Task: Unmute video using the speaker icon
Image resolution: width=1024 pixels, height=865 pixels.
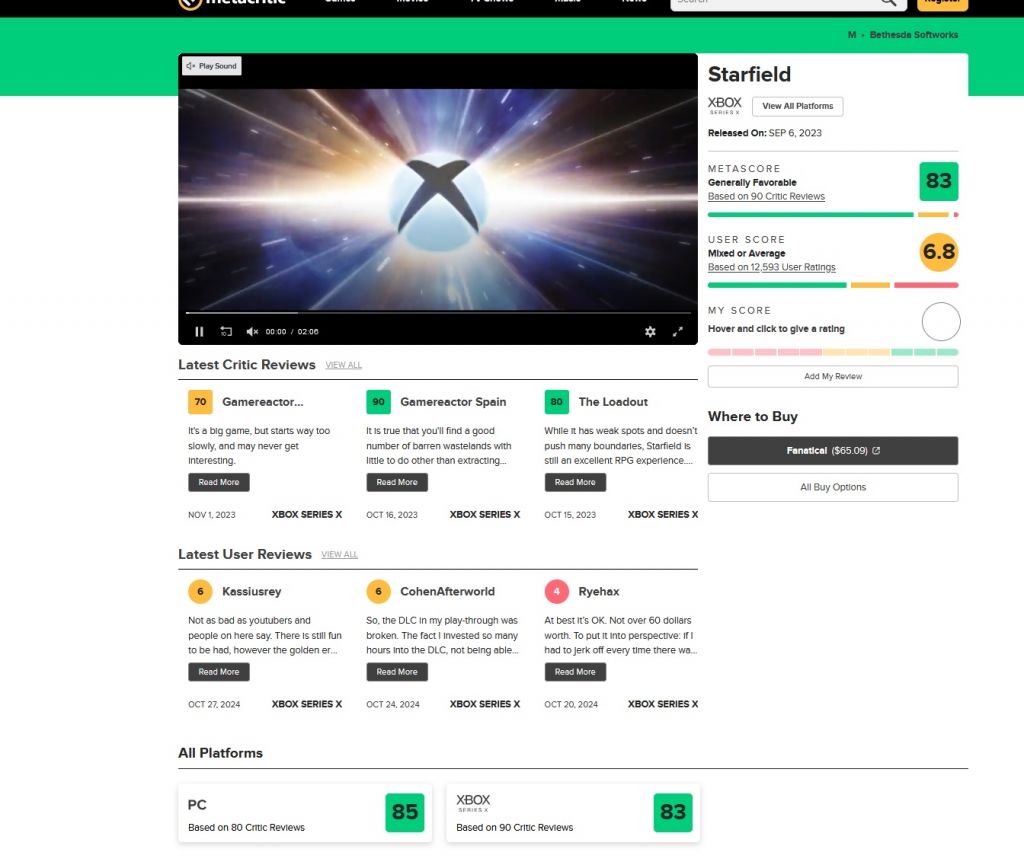Action: 252,331
